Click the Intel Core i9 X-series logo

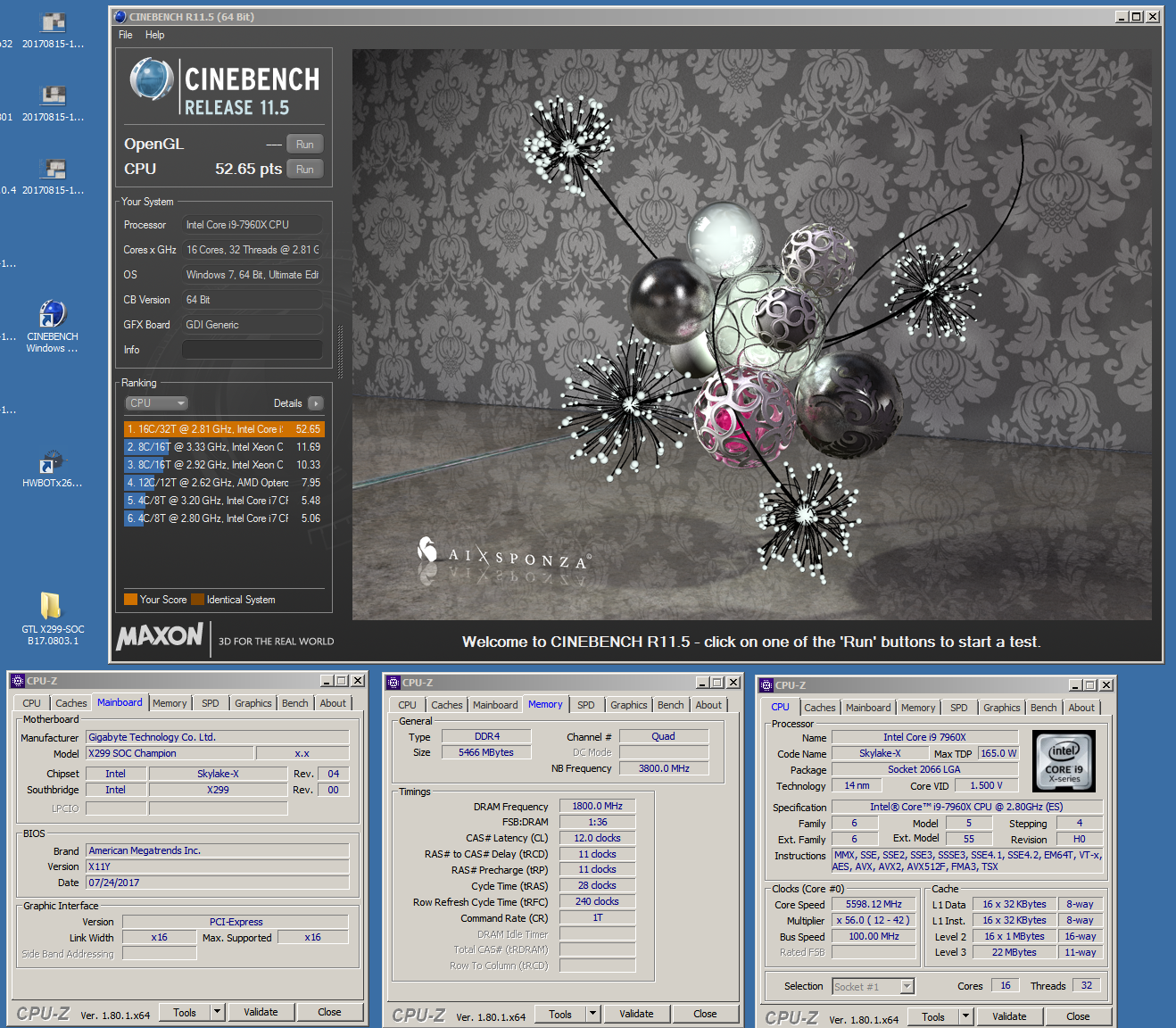tap(1064, 760)
